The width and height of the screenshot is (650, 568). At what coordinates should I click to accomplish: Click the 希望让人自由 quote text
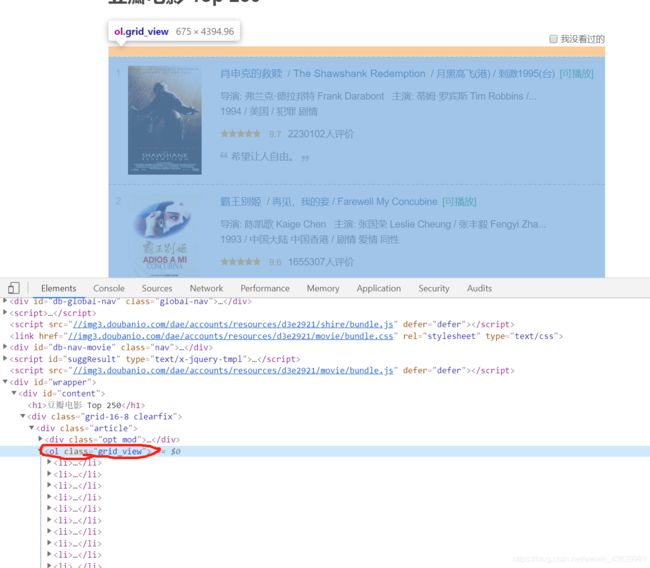264,157
